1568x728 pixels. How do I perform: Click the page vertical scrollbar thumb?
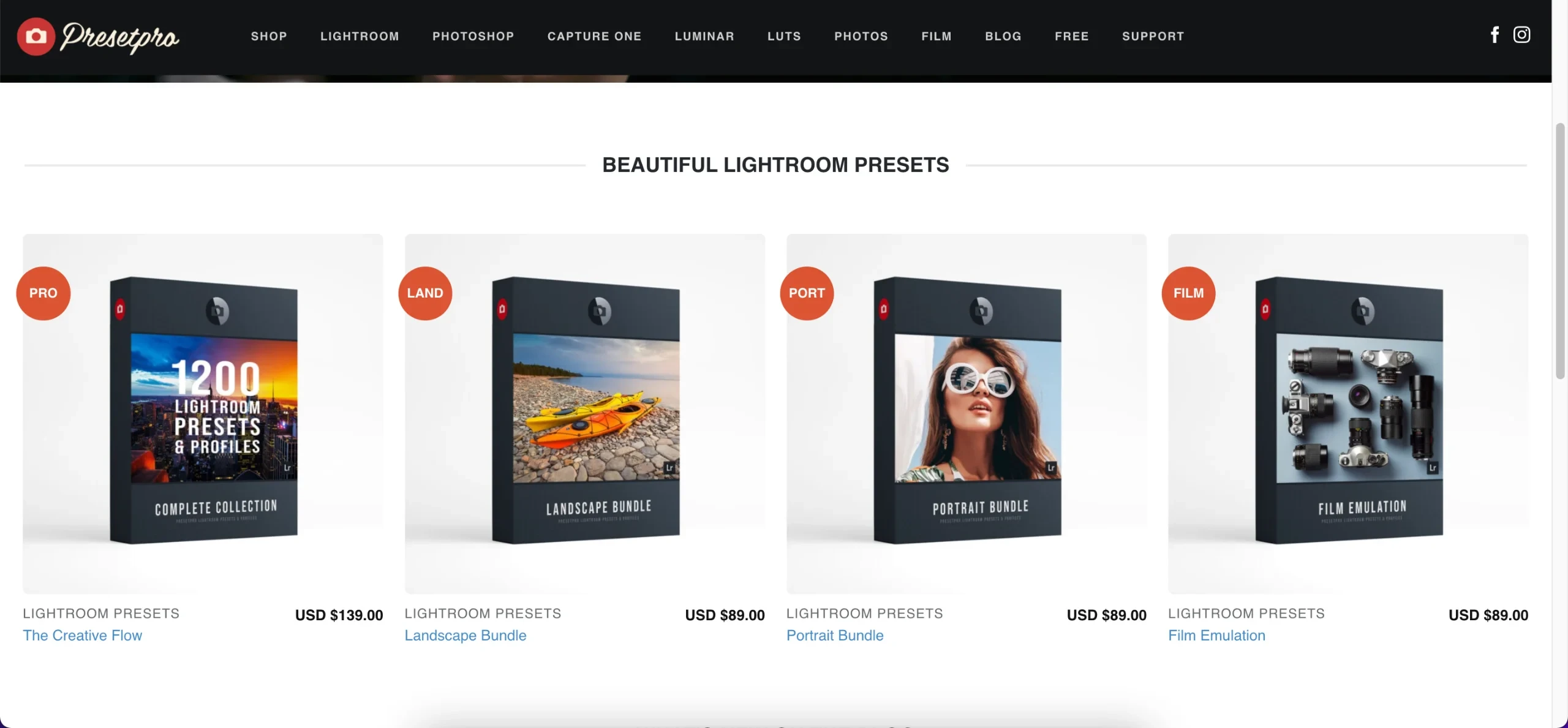click(x=1560, y=251)
